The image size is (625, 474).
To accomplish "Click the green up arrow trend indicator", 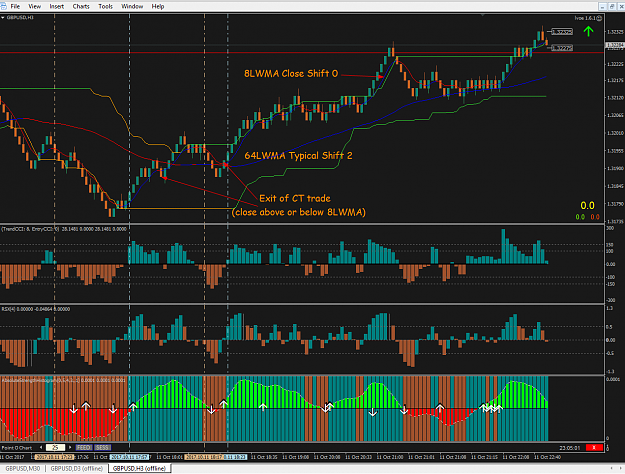I will tap(588, 31).
